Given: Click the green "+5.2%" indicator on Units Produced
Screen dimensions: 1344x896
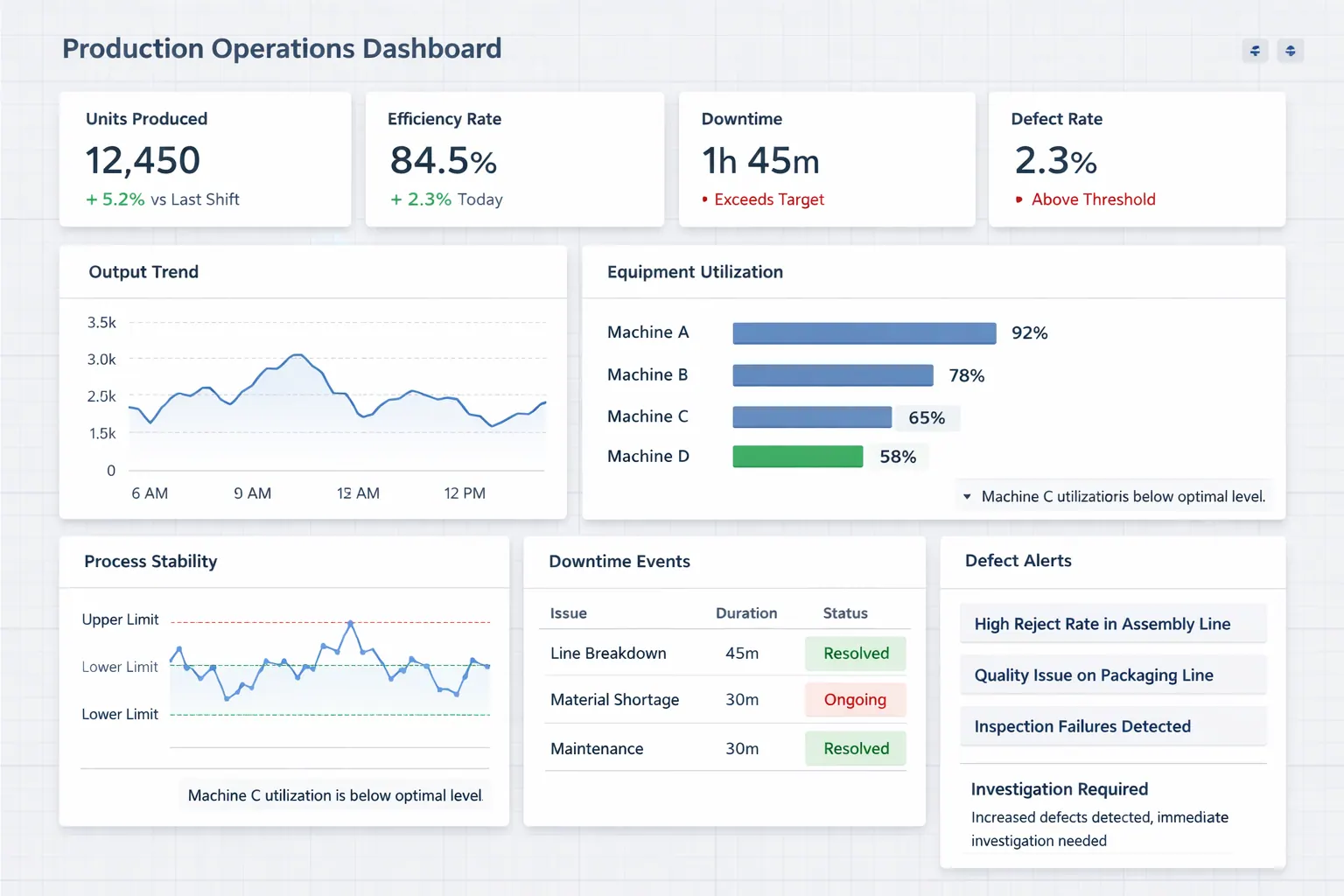Looking at the screenshot, I should [115, 199].
